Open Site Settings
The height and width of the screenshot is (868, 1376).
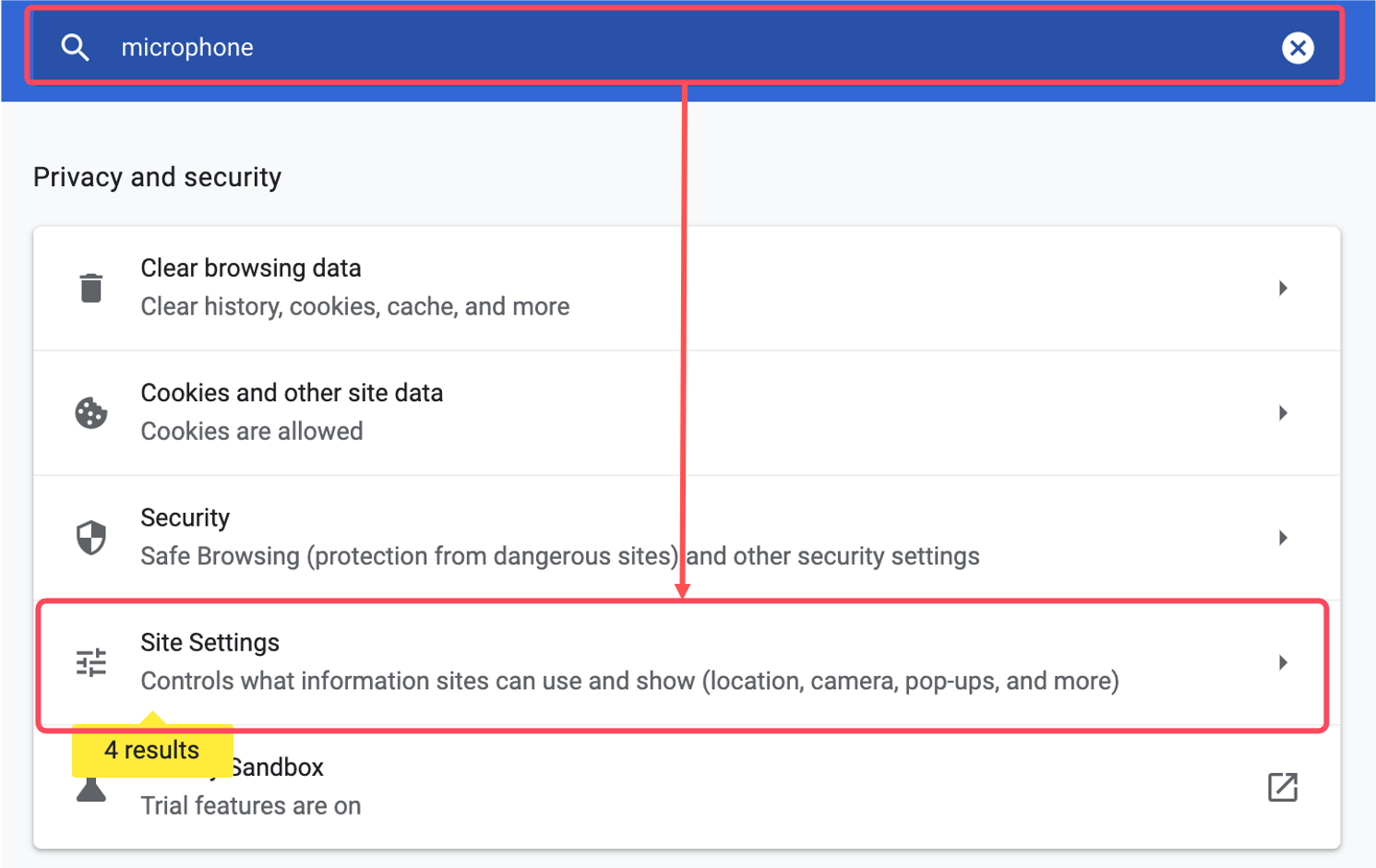coord(687,662)
